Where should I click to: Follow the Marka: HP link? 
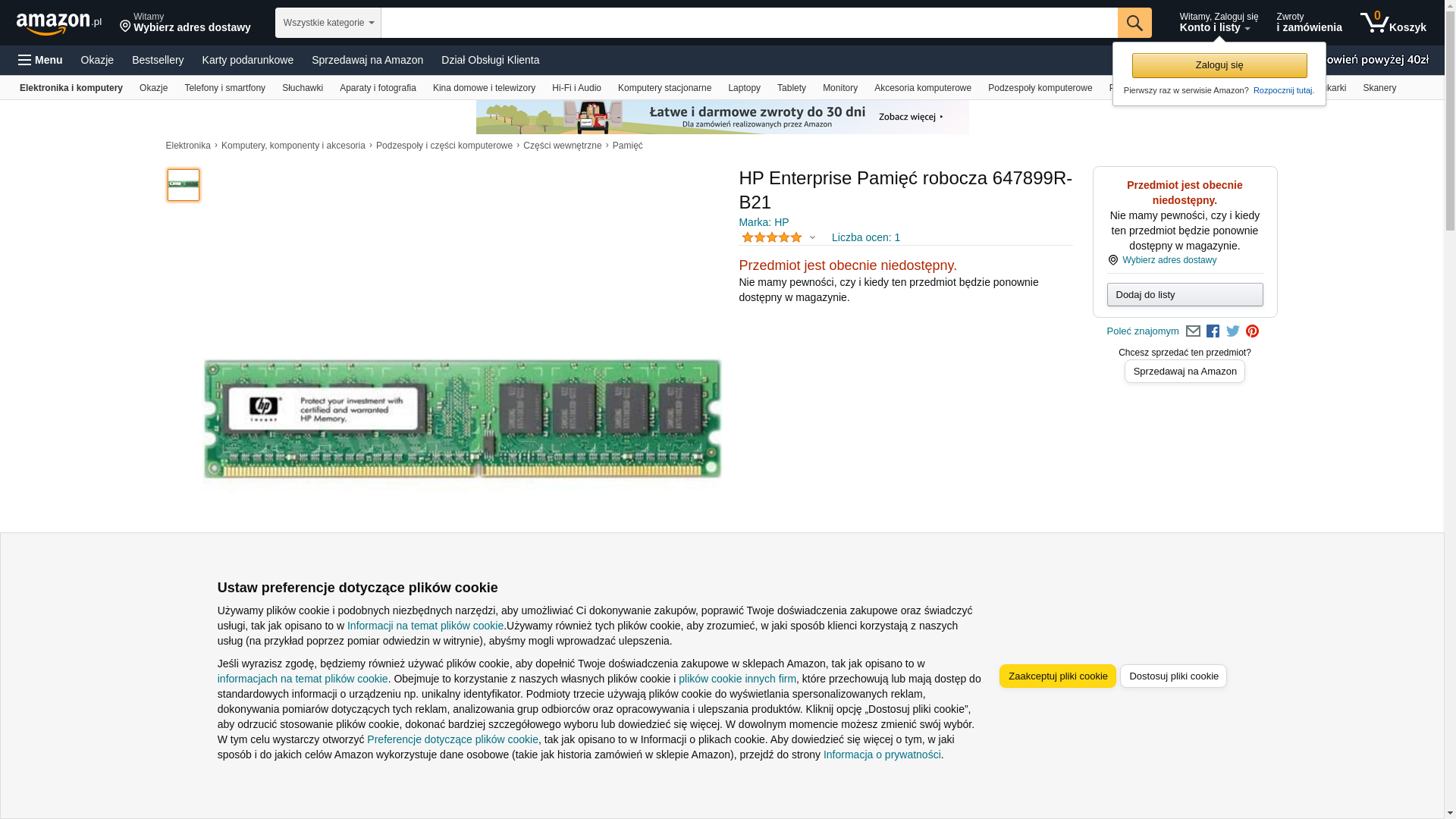764,222
